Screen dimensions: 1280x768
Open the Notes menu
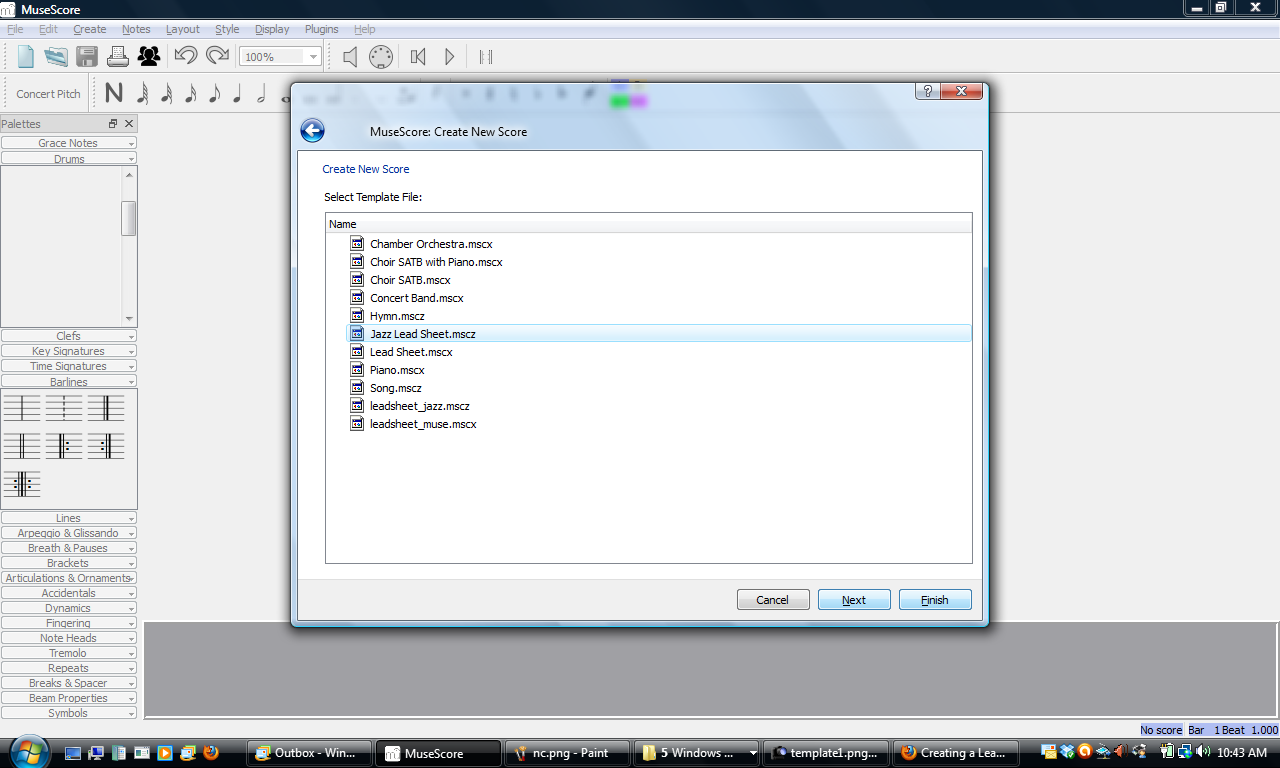[136, 29]
